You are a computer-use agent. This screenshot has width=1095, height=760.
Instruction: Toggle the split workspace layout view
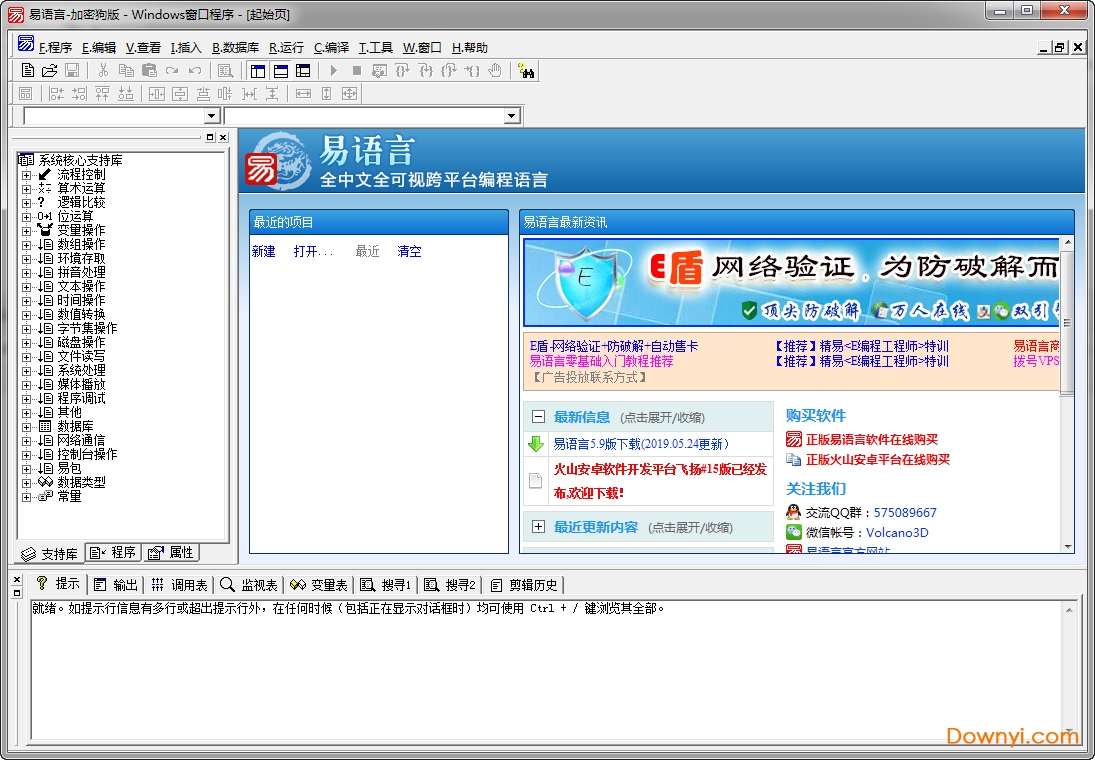[283, 70]
